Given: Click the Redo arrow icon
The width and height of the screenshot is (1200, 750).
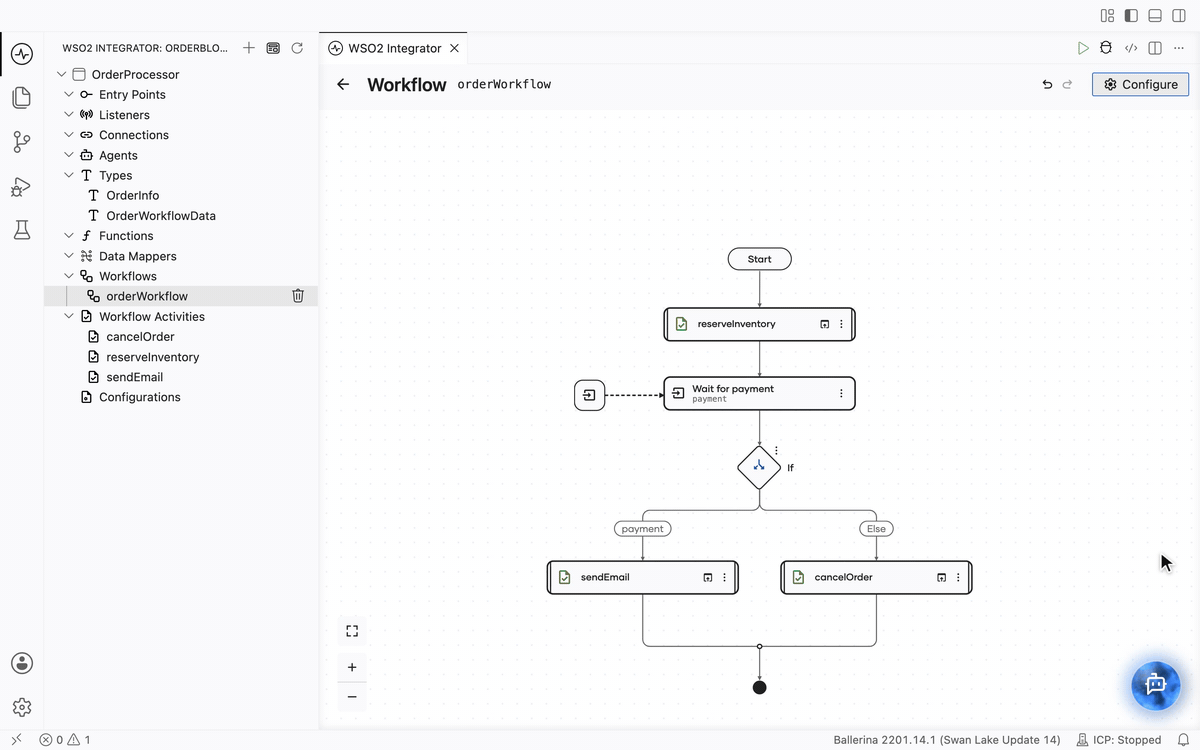Looking at the screenshot, I should click(1067, 85).
